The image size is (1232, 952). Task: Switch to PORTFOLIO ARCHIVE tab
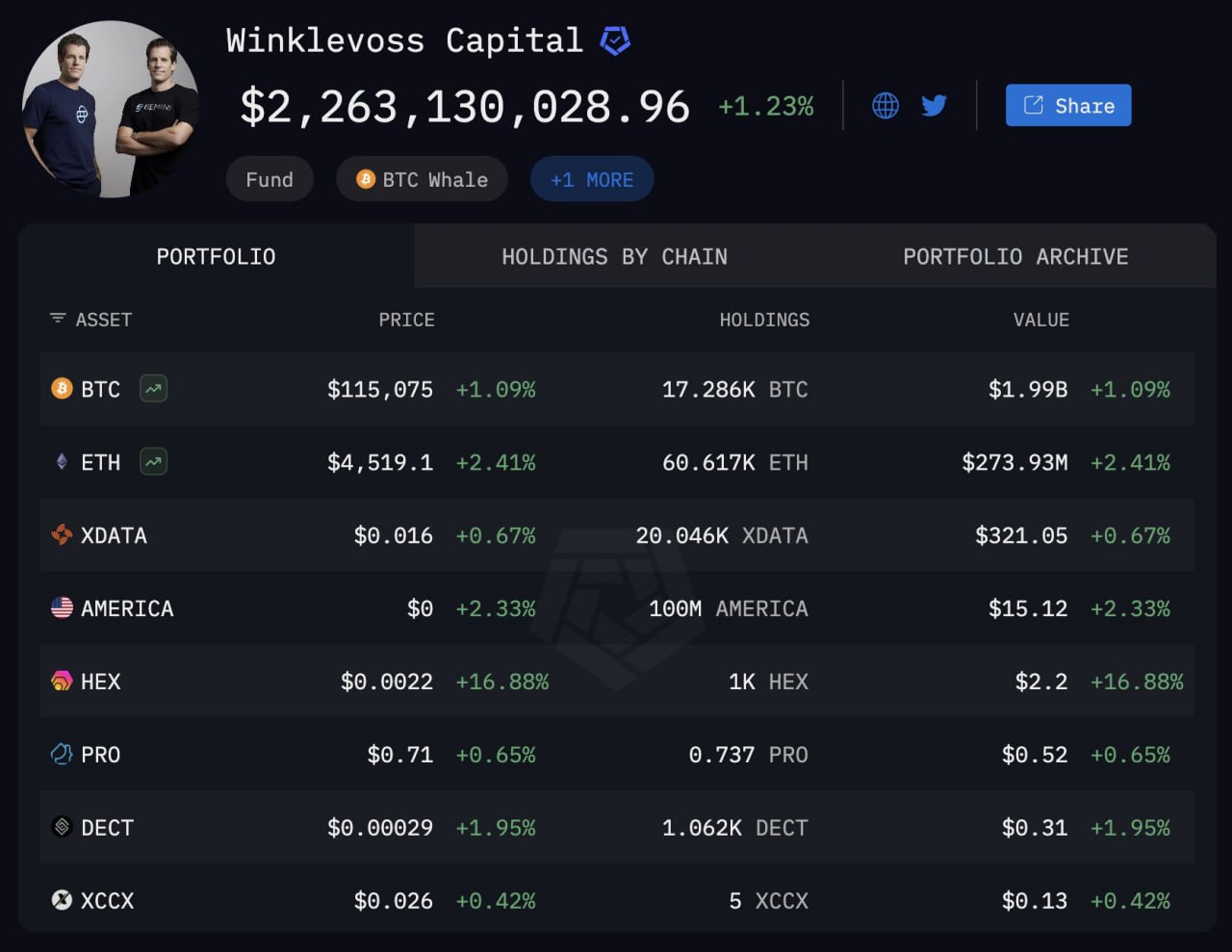1015,256
